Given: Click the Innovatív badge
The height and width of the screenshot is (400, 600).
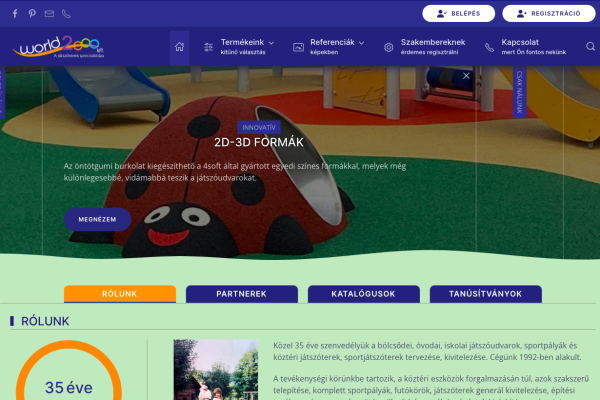Looking at the screenshot, I should click(259, 127).
